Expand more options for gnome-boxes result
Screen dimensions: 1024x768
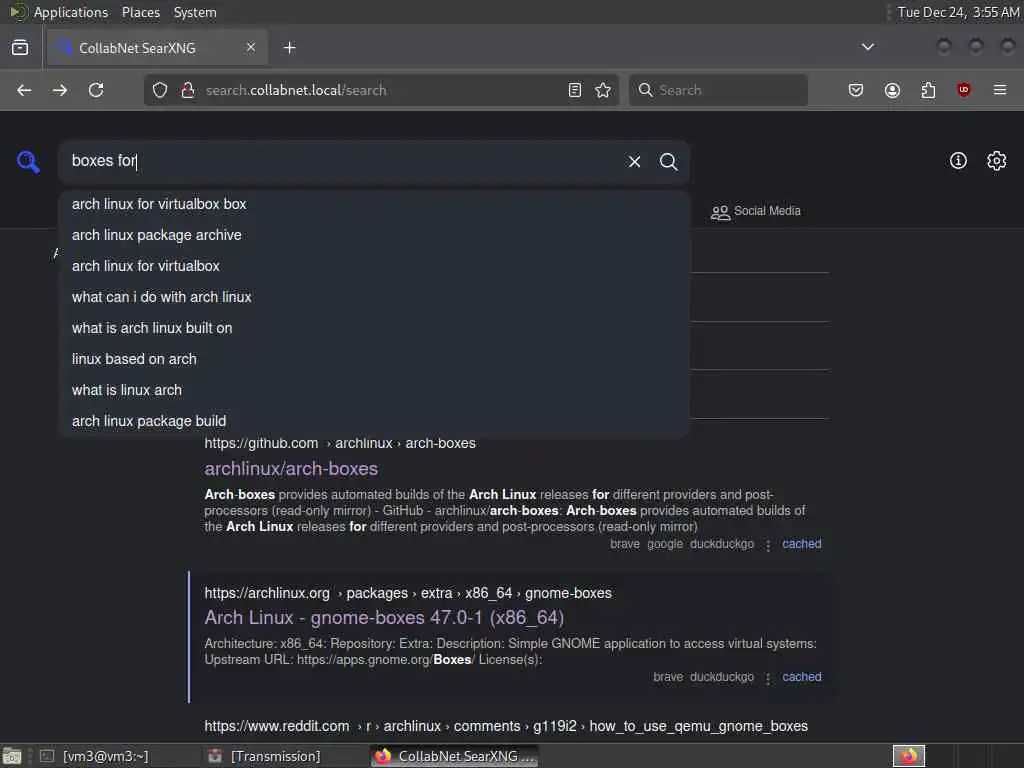pyautogui.click(x=768, y=679)
